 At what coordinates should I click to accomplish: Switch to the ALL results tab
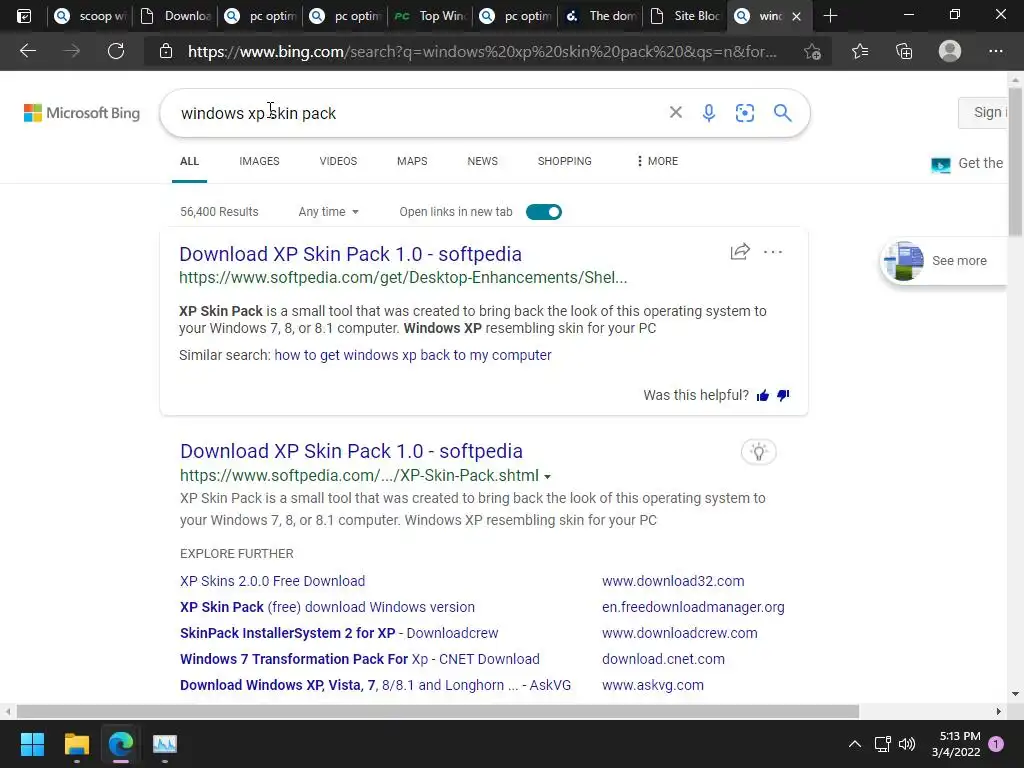[x=189, y=161]
